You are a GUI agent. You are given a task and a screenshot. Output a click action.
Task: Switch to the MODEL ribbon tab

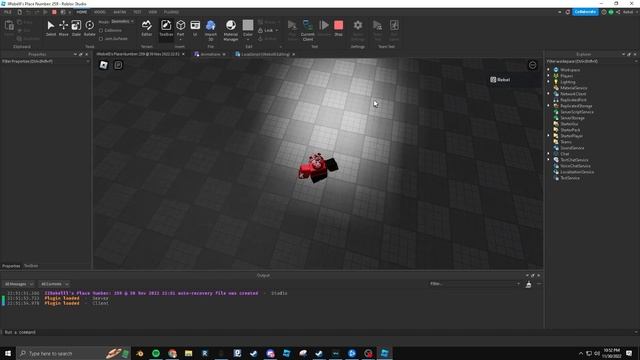click(x=100, y=12)
